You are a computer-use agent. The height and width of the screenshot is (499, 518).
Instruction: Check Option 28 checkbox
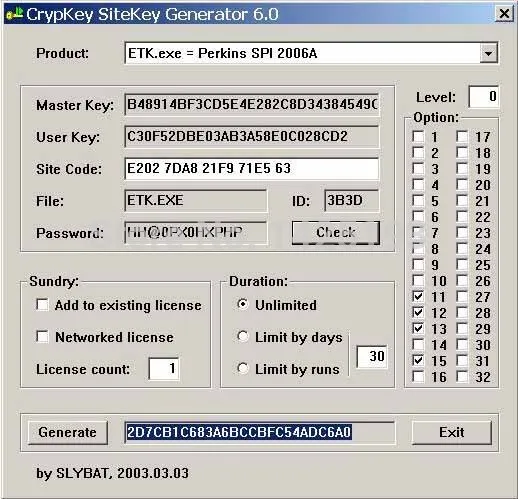[462, 312]
